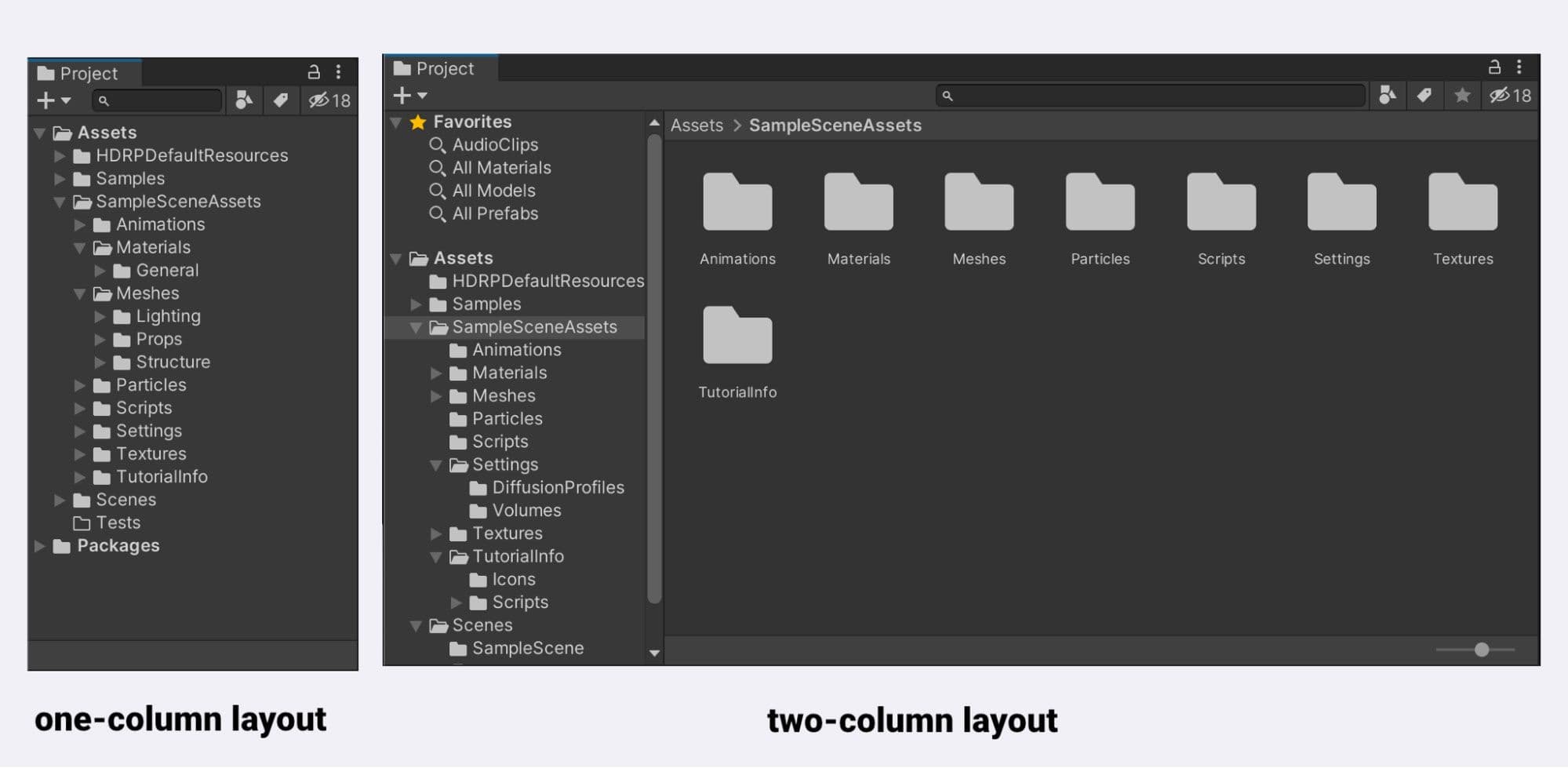The width and height of the screenshot is (1568, 768).
Task: Click Assets in the breadcrumb bar
Action: click(x=697, y=125)
